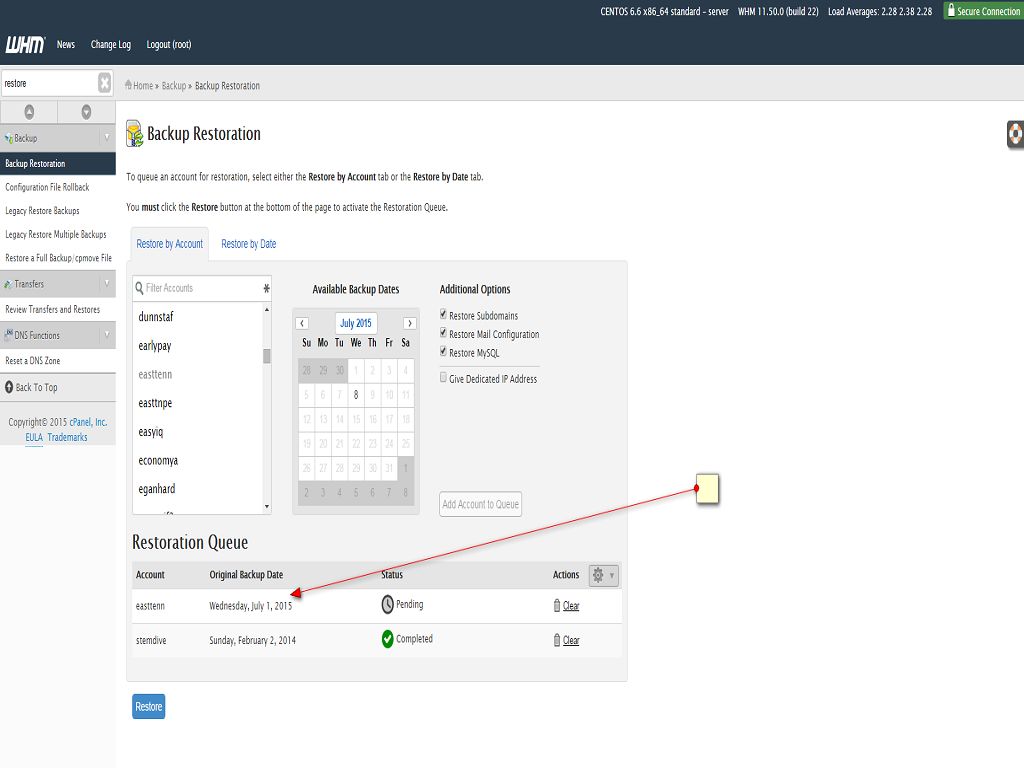Collapse the Backup sidebar section
1024x768 pixels.
coord(106,137)
